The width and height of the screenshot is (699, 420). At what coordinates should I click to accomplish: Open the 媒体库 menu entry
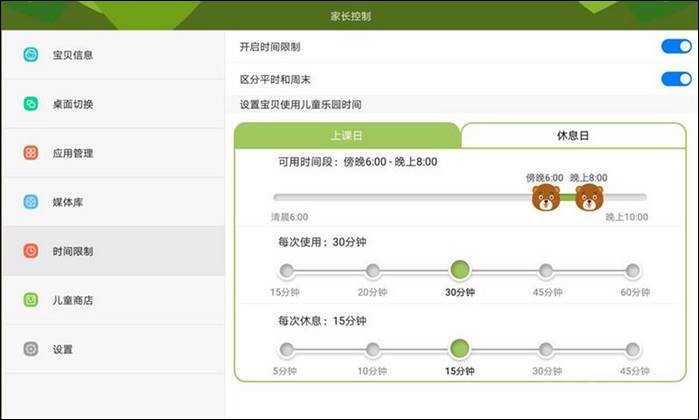pyautogui.click(x=114, y=202)
